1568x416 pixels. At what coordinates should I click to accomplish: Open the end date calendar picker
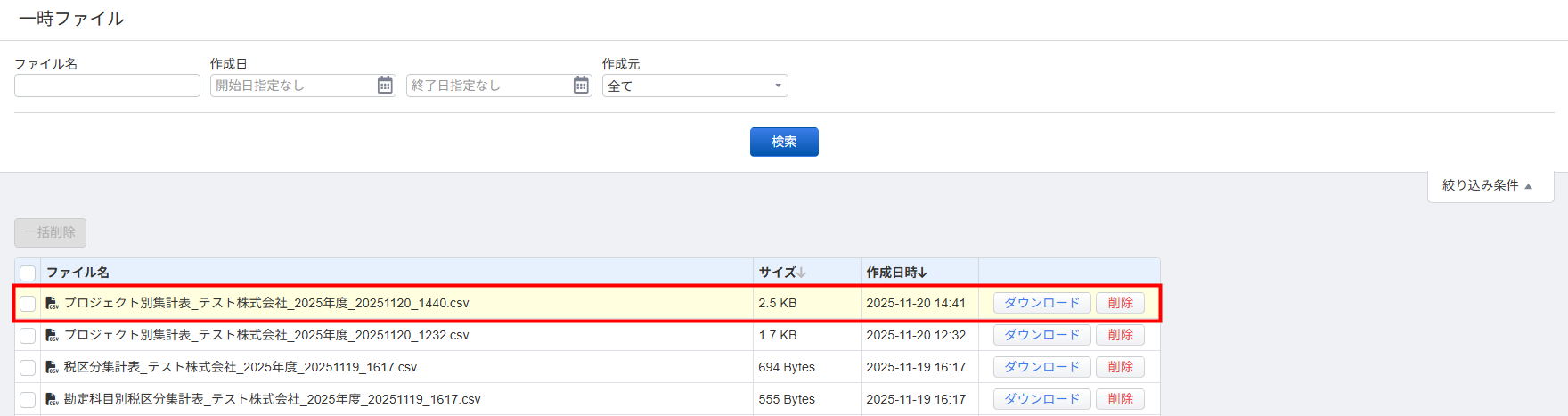[x=581, y=86]
